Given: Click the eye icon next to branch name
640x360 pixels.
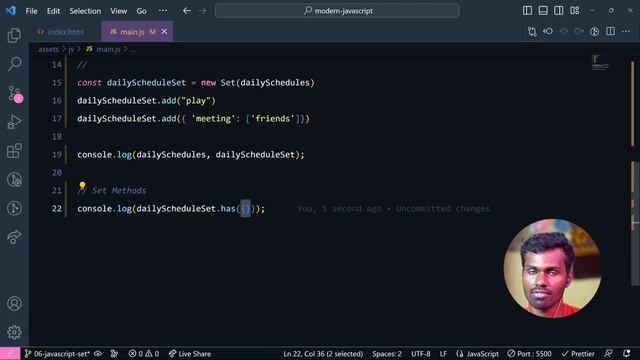Looking at the screenshot, I should (x=98, y=354).
